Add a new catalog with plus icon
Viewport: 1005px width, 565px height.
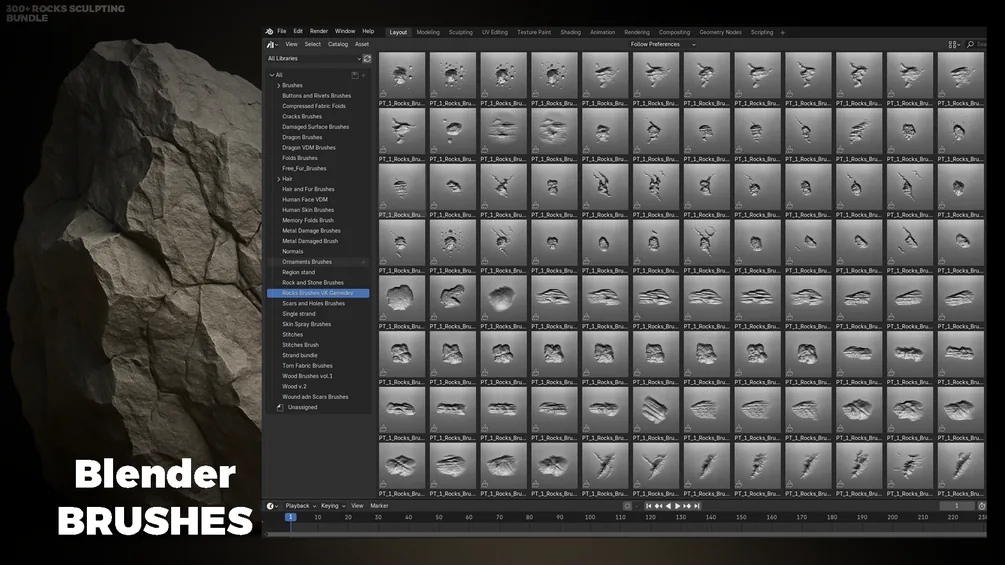coord(364,75)
